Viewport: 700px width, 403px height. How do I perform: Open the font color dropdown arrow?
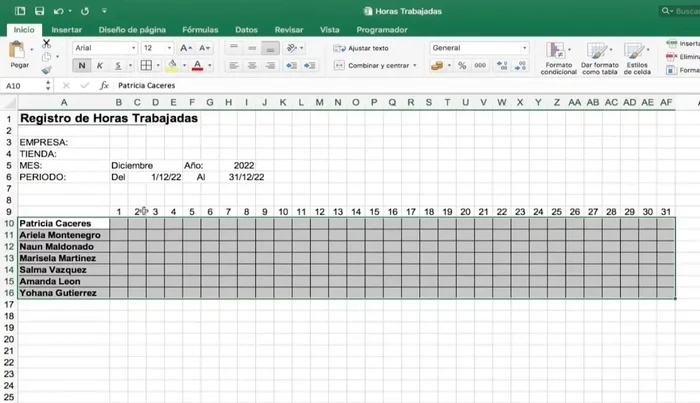point(209,66)
